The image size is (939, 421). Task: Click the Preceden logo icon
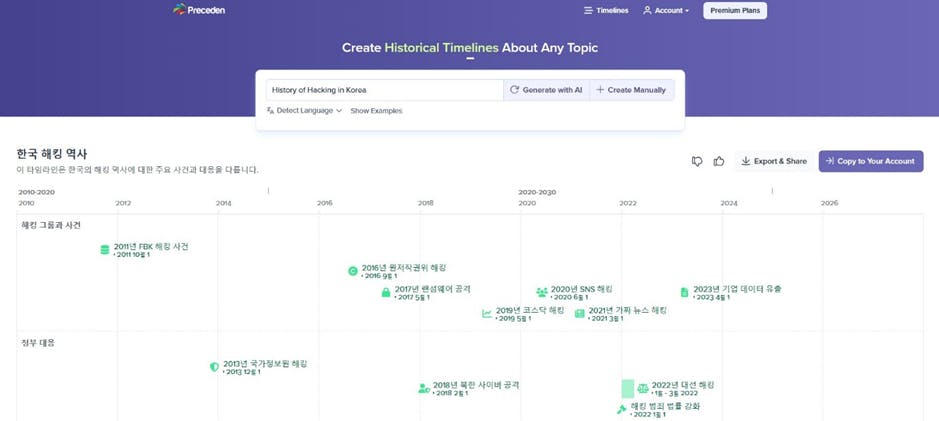(x=180, y=10)
